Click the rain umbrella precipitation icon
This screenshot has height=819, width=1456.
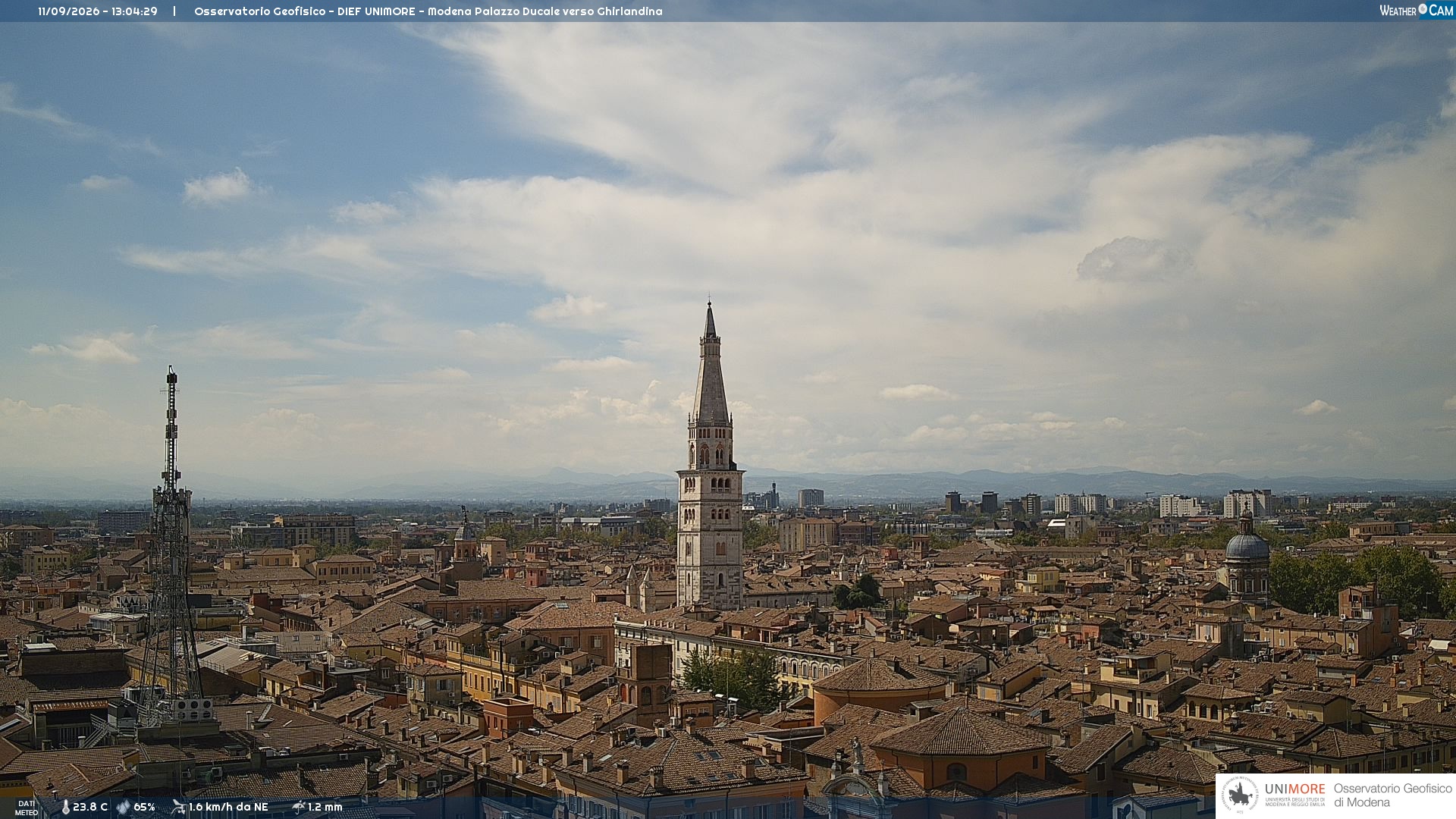tap(298, 807)
